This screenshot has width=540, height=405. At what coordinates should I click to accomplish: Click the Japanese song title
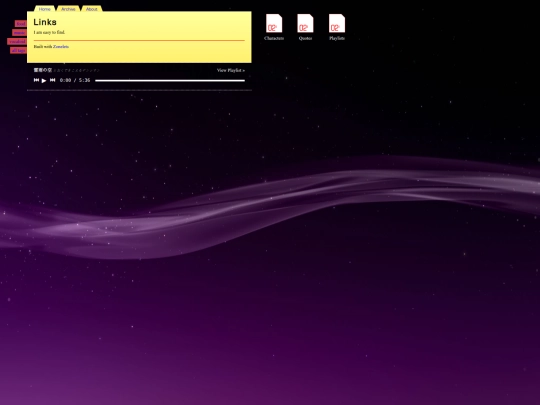[43, 70]
